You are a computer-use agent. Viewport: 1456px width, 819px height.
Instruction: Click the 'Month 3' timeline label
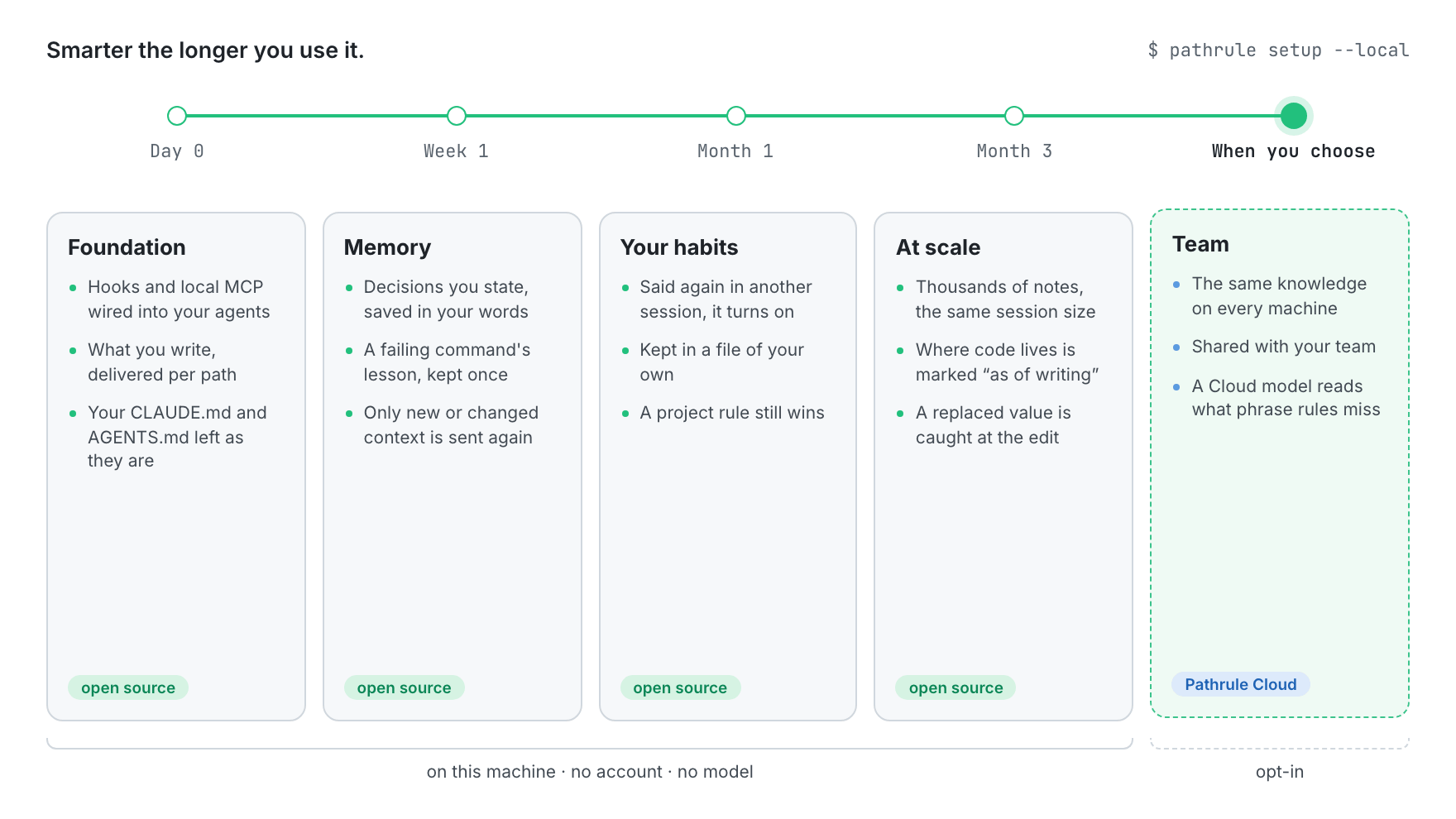click(x=1014, y=151)
